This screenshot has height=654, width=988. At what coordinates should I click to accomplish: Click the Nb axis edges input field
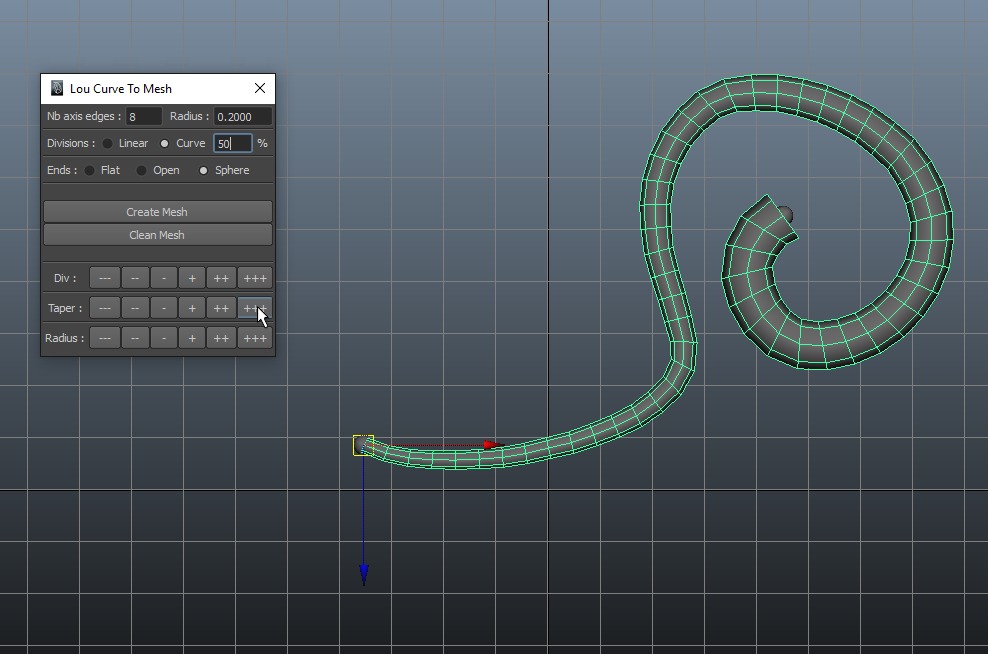coord(143,117)
